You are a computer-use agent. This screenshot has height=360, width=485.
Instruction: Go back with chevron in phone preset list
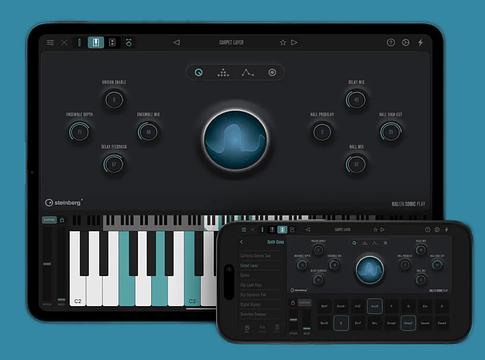click(x=242, y=242)
